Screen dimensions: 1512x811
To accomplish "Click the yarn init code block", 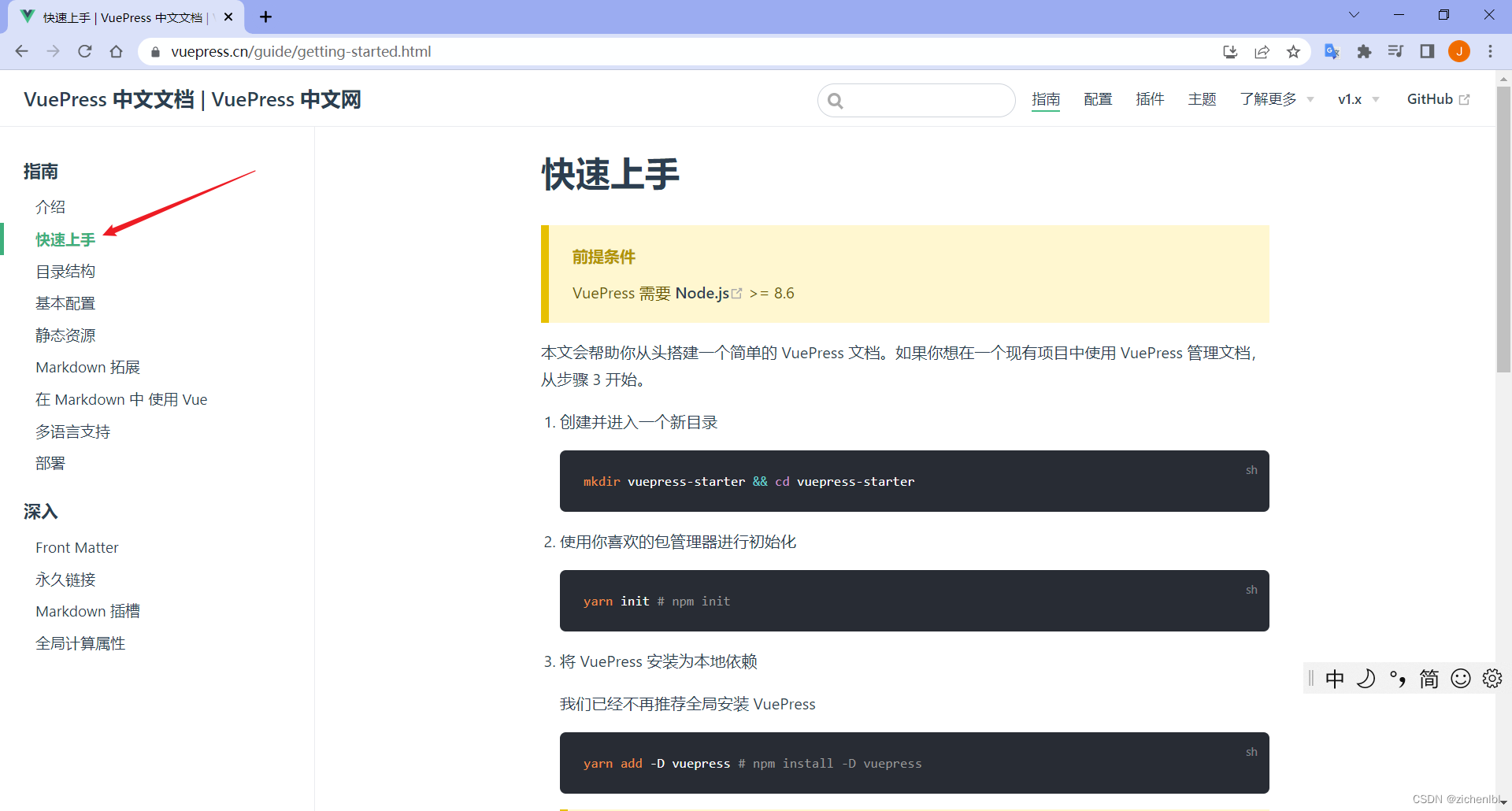I will (x=914, y=601).
